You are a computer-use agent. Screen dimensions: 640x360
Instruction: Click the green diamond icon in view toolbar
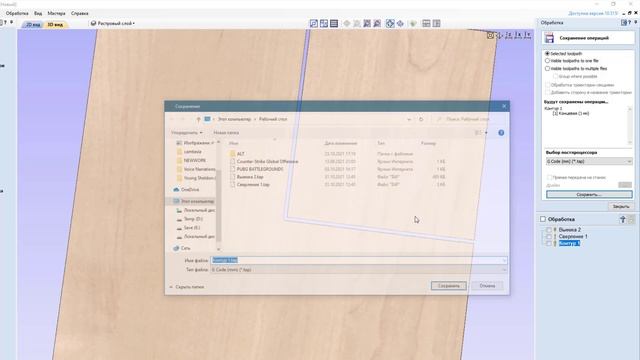(x=413, y=24)
